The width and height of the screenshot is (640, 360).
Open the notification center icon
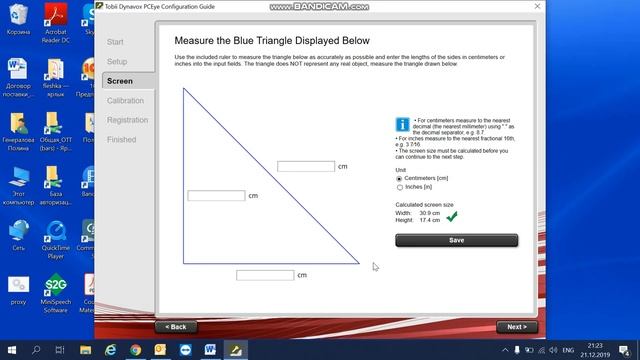(x=624, y=350)
